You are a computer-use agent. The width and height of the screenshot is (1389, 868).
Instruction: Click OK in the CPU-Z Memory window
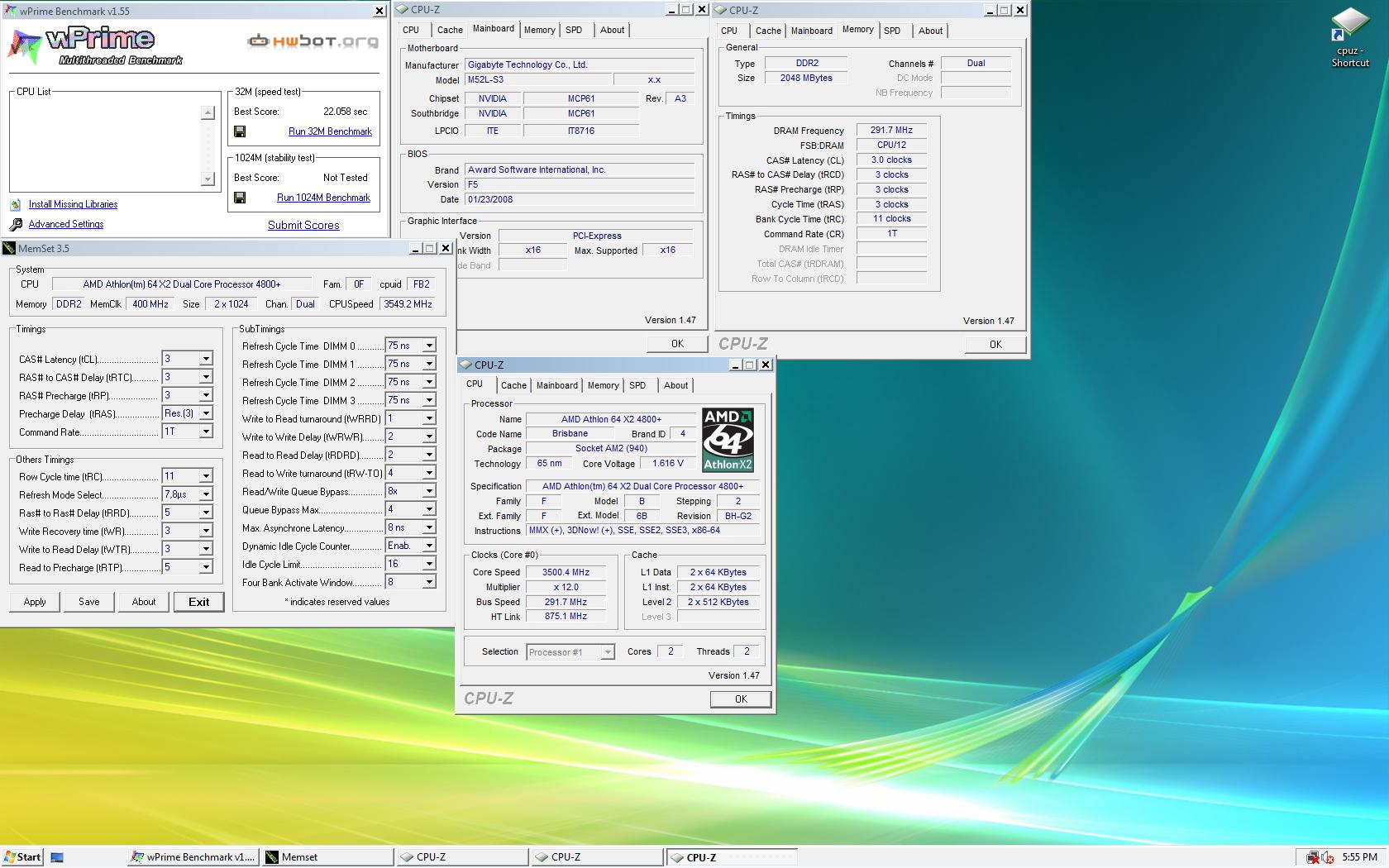pos(995,345)
